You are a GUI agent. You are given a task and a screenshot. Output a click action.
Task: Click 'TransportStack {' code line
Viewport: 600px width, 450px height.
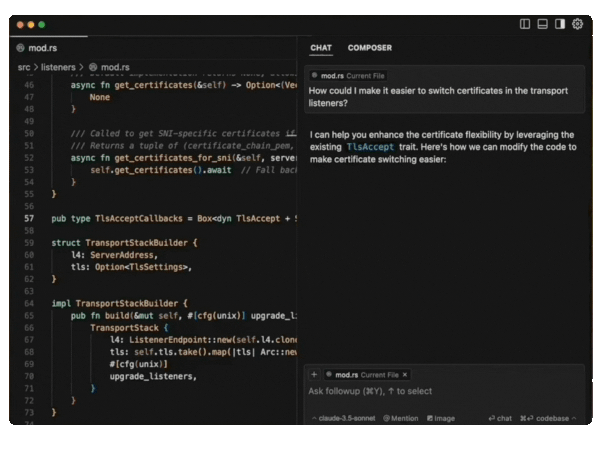129,328
